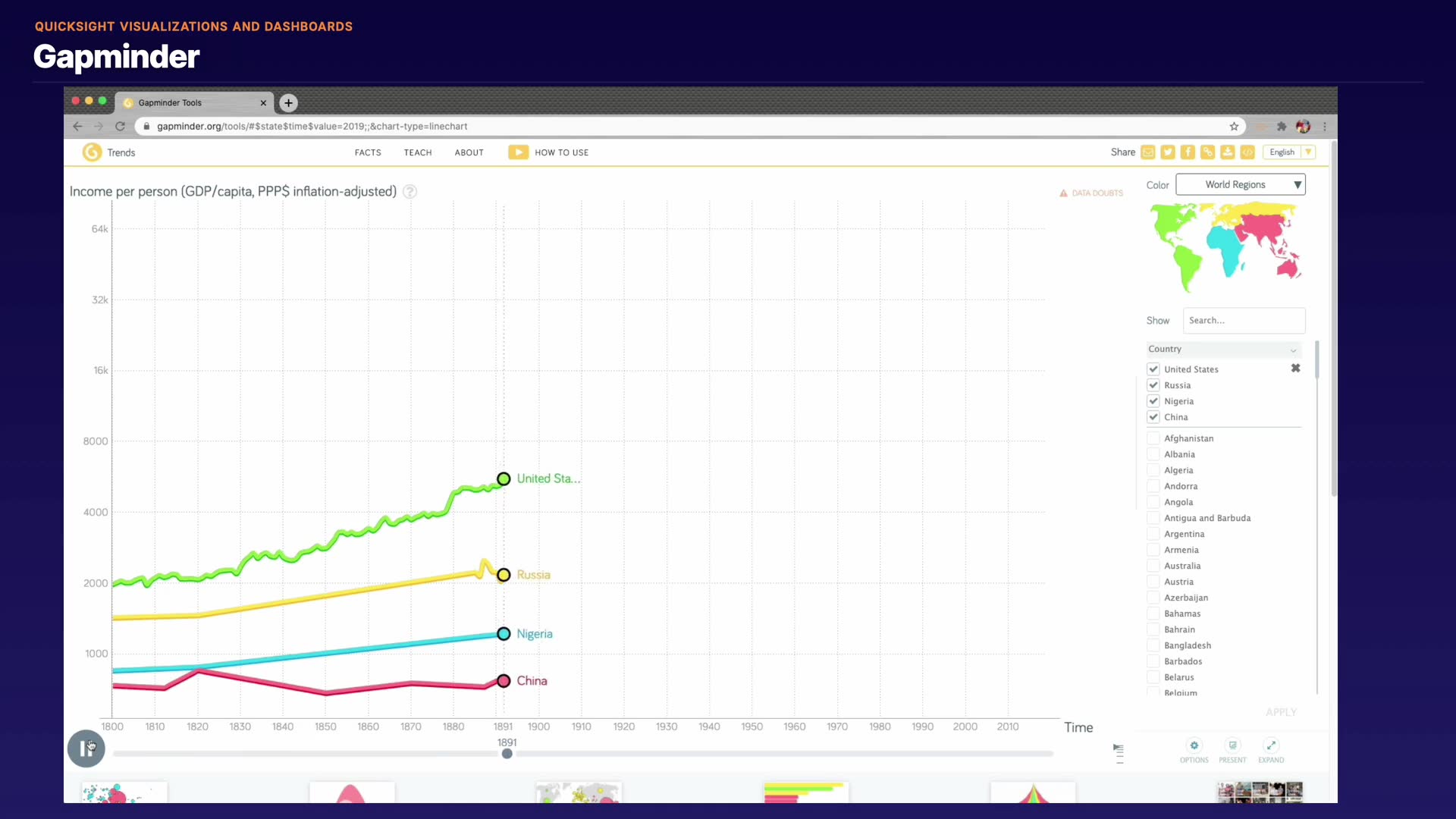Check the Argentina checkbox
Screen dimensions: 1456x819
point(1153,534)
